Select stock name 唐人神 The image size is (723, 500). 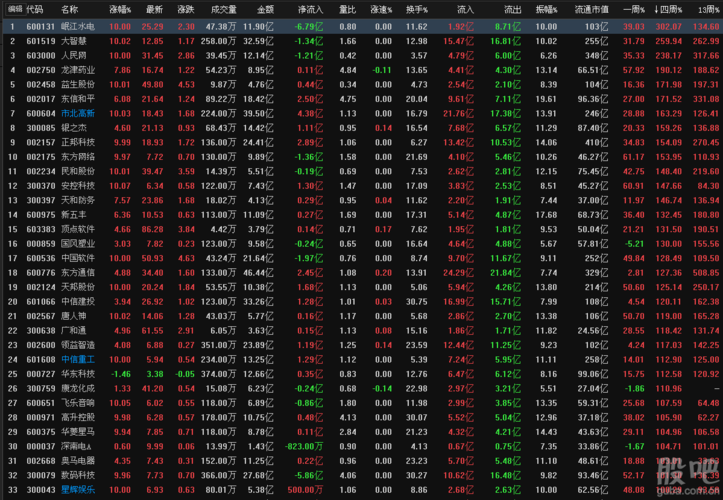point(74,316)
